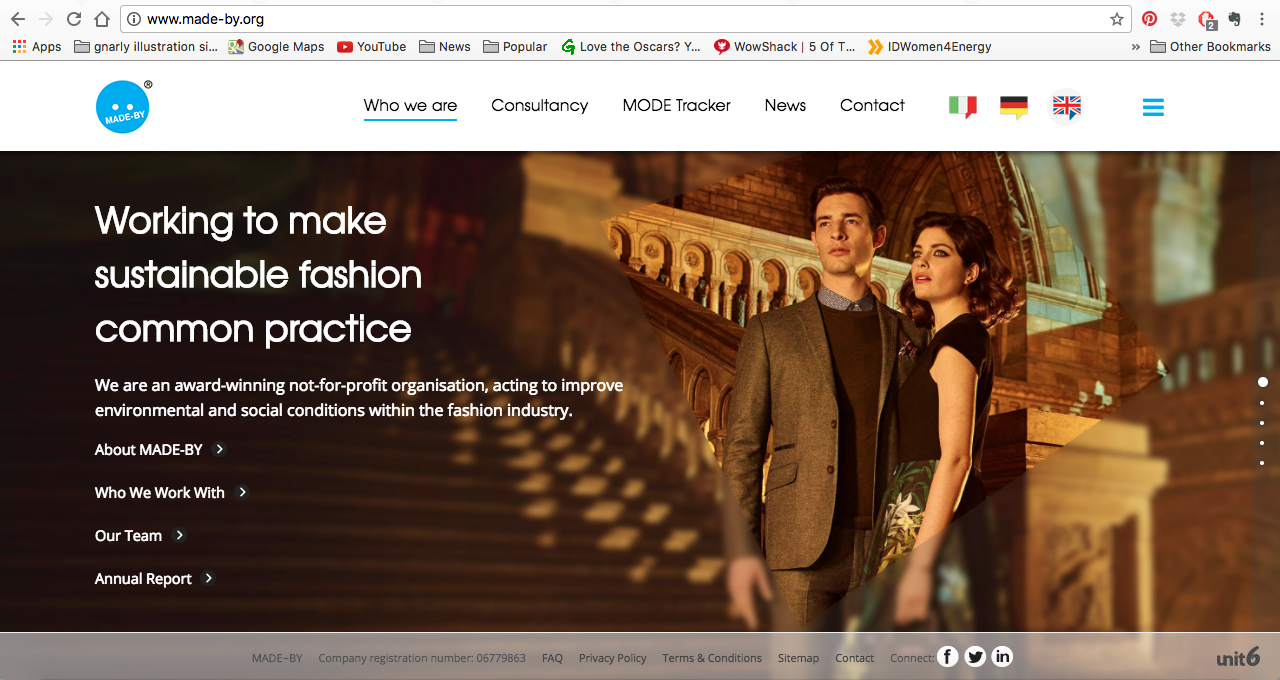Click arrow next to Who We Work With

[x=242, y=492]
